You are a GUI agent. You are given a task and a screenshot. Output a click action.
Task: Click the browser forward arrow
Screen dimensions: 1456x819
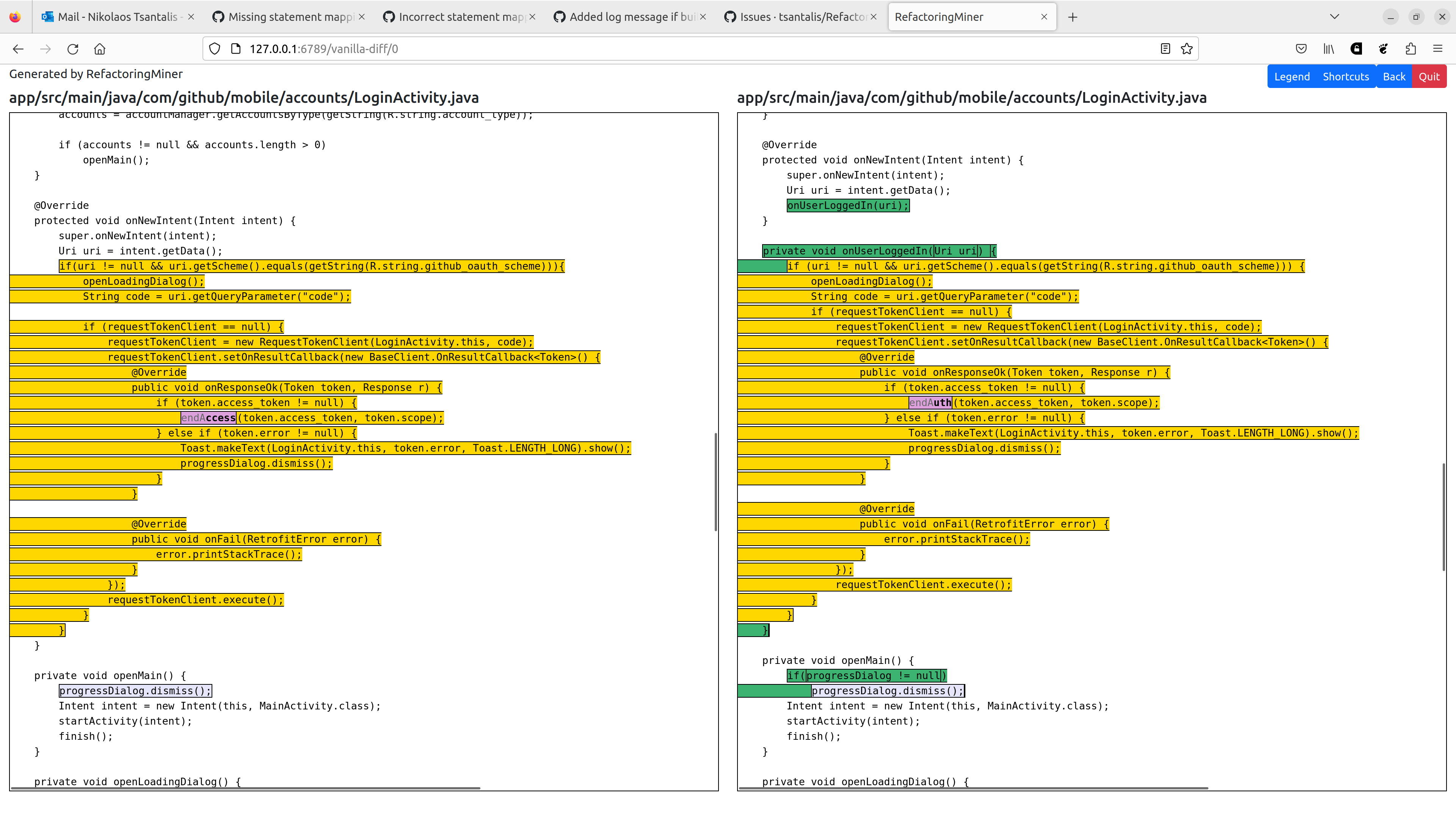pos(46,49)
